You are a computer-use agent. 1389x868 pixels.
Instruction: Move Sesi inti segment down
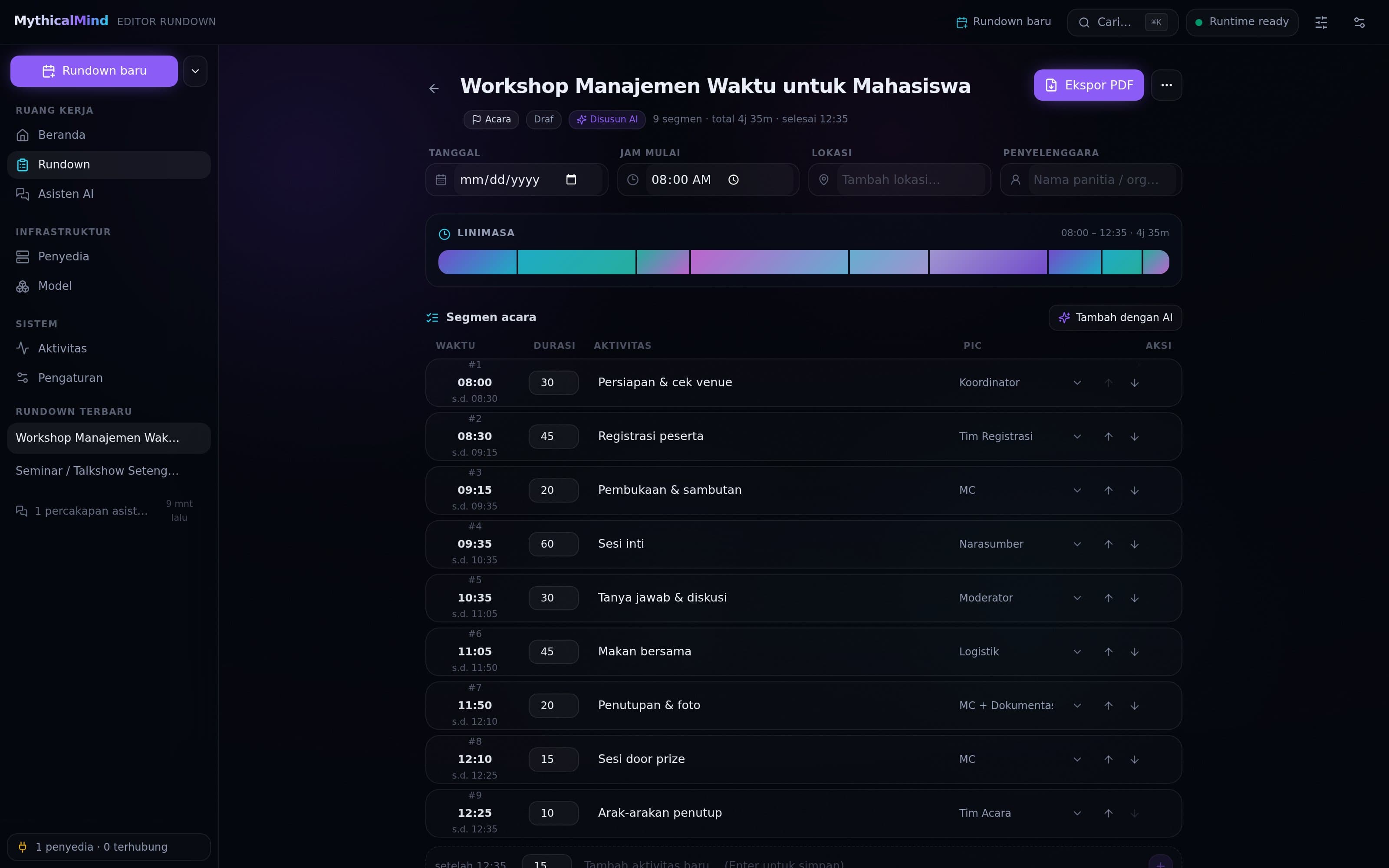tap(1135, 544)
